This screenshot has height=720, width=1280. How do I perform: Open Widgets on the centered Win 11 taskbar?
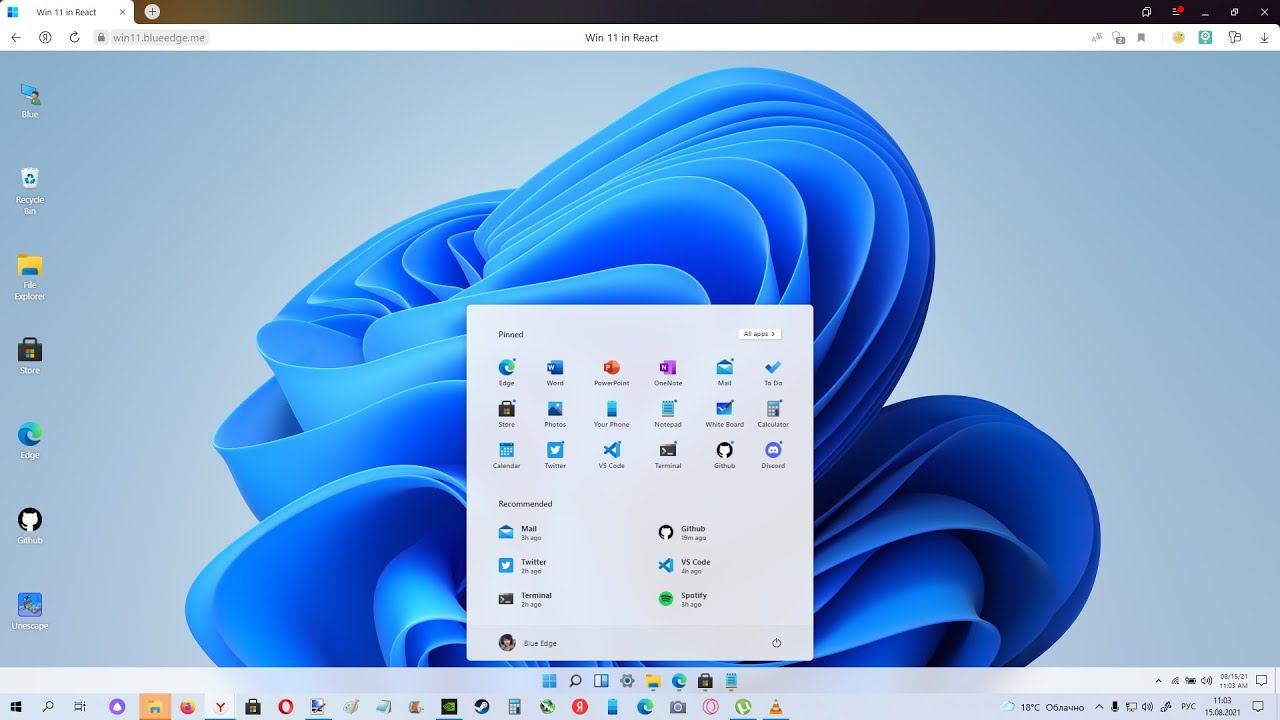(x=601, y=681)
